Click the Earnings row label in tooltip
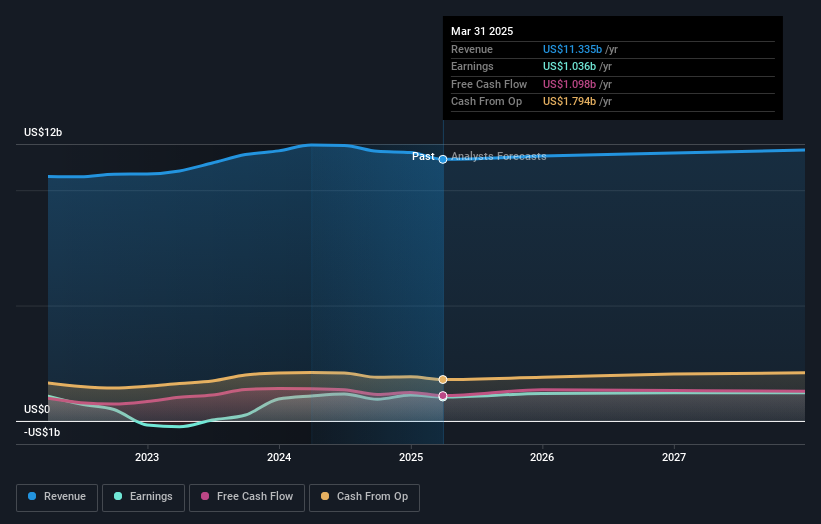Screen dimensions: 821x524 (472, 66)
